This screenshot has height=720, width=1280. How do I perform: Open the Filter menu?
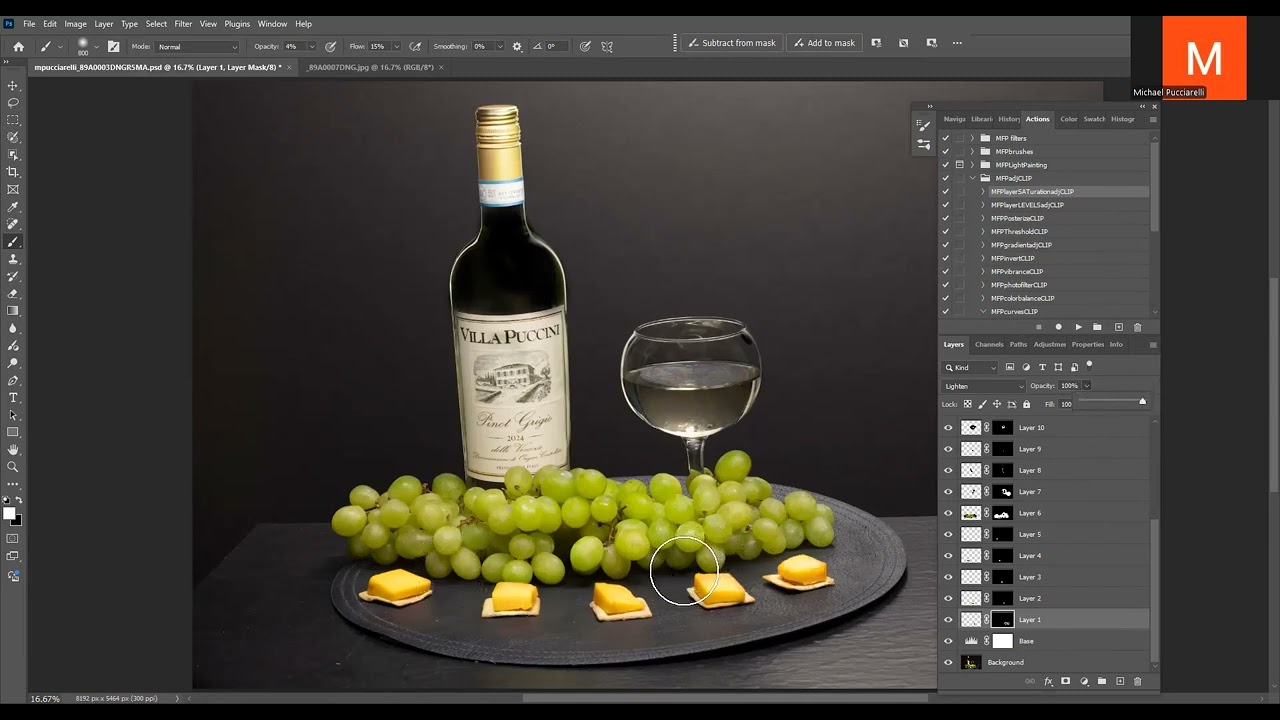[183, 24]
